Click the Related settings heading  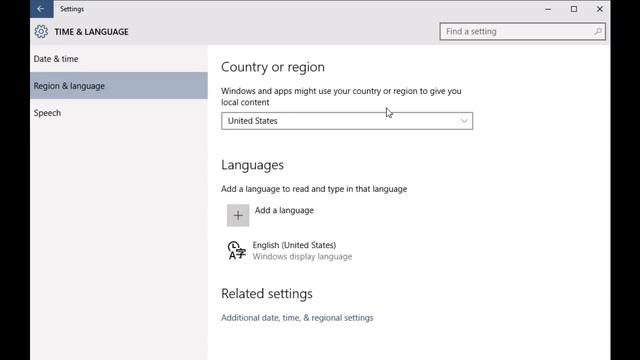coord(267,293)
